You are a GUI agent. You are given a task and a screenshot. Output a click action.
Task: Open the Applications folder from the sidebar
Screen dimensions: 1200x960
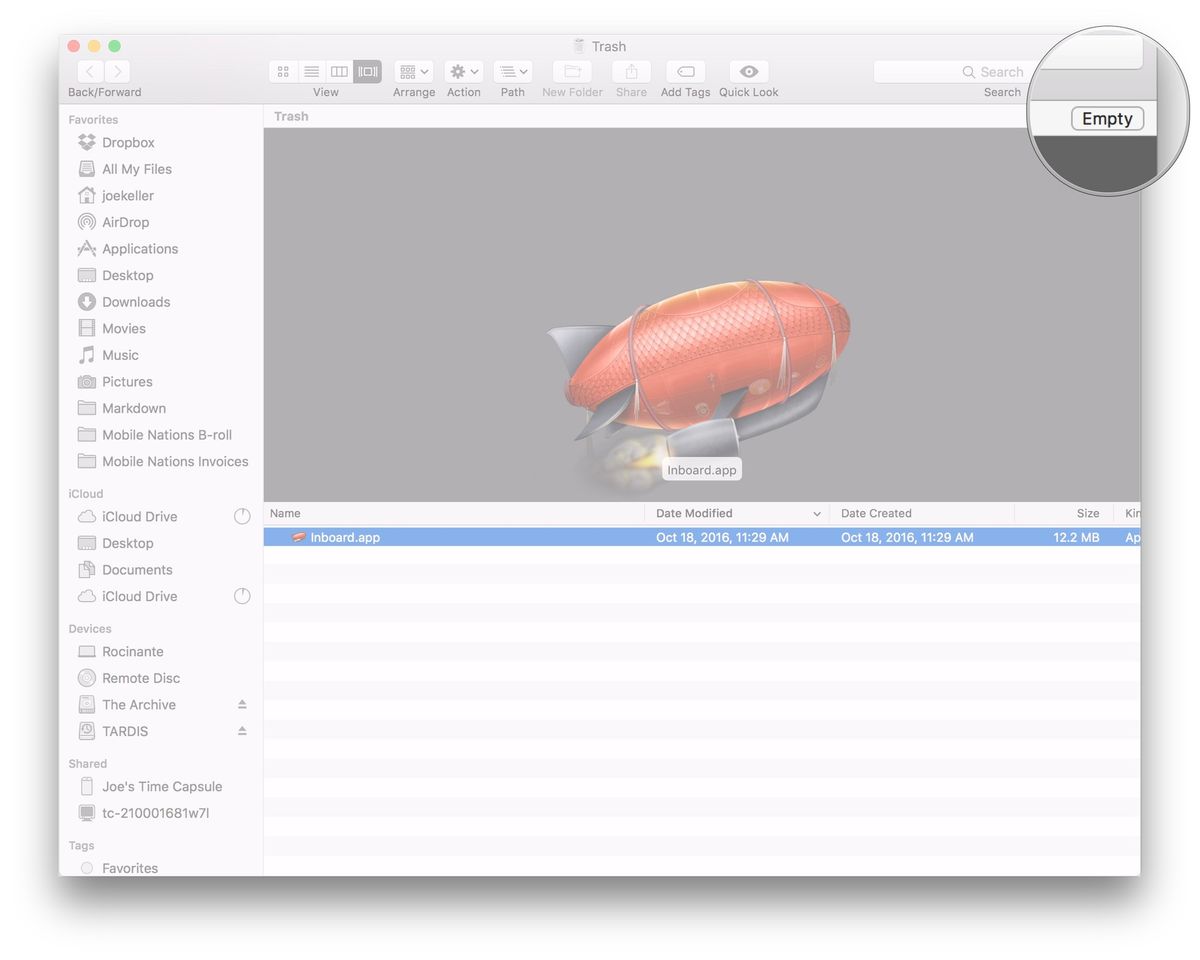coord(138,248)
